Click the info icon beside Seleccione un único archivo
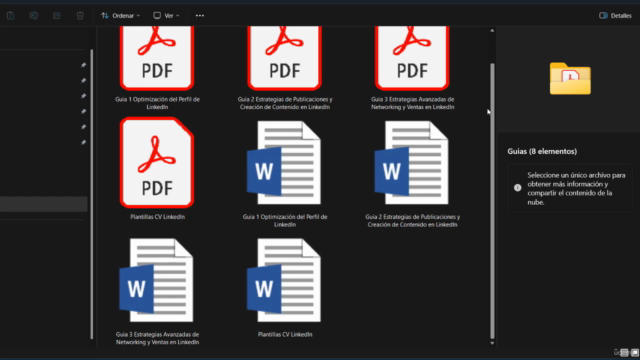The width and height of the screenshot is (640, 360). [518, 188]
